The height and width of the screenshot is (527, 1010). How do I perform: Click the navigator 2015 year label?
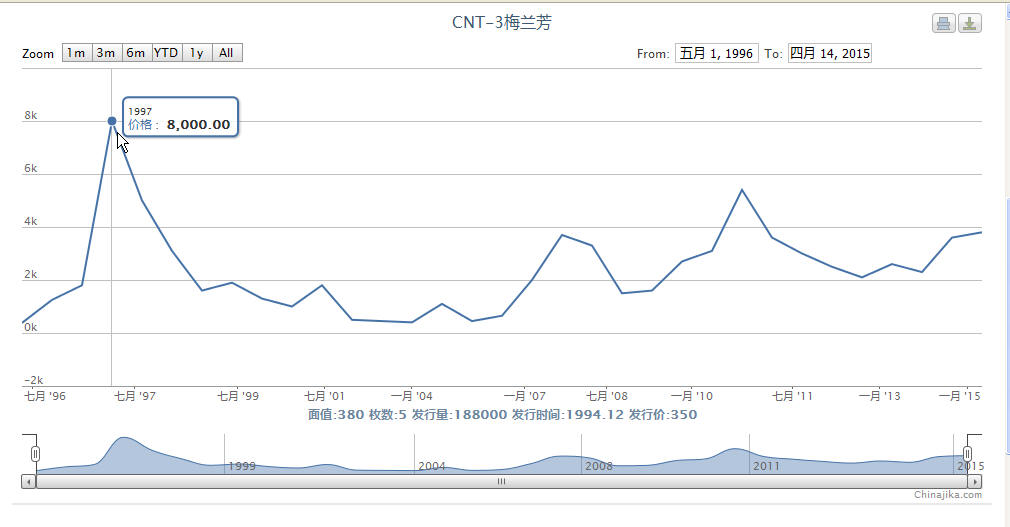970,466
